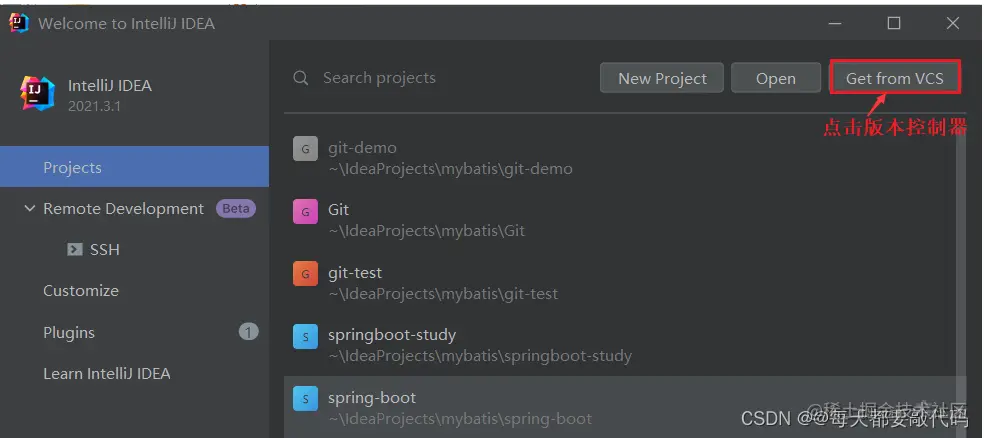Click the search magnifier icon
Image resolution: width=984 pixels, height=438 pixels.
coord(300,78)
